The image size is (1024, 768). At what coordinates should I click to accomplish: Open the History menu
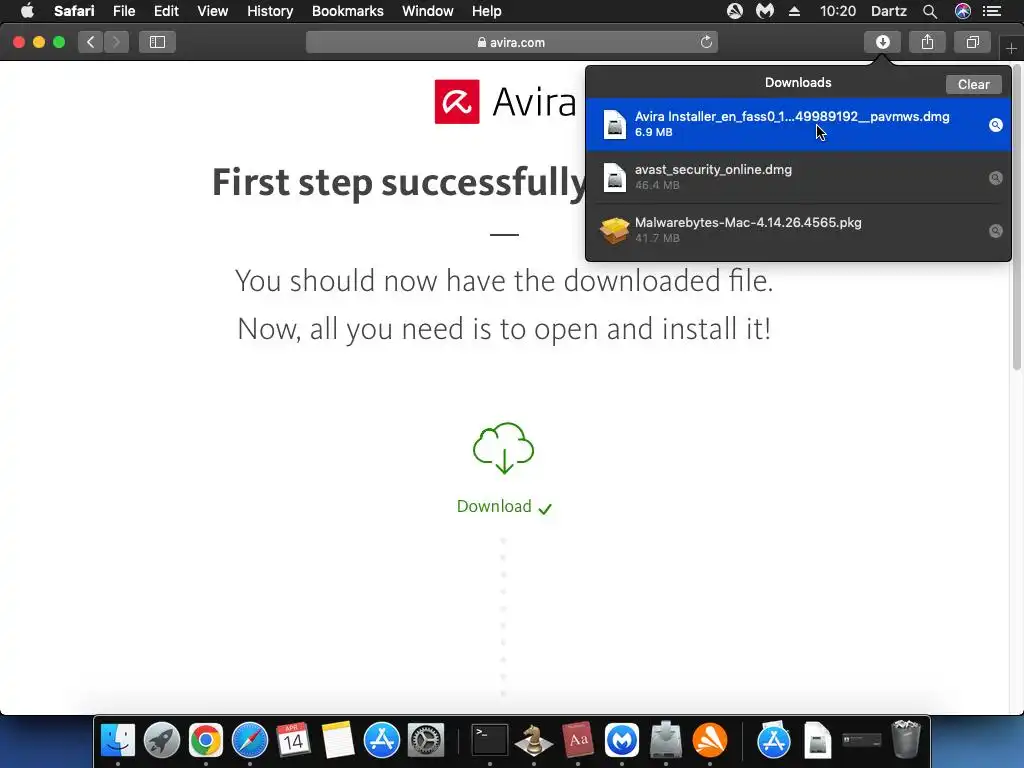point(270,11)
